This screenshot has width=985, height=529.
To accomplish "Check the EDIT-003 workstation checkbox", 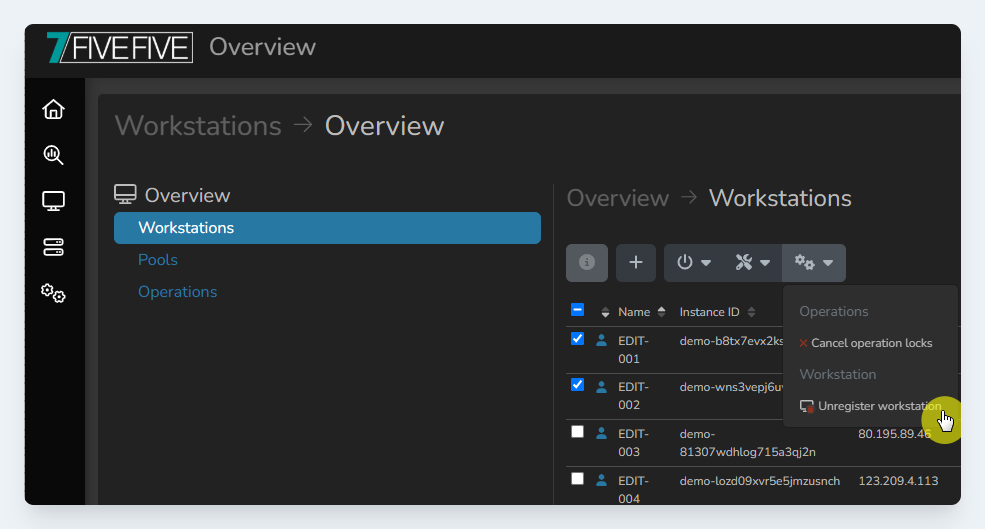I will pyautogui.click(x=577, y=432).
